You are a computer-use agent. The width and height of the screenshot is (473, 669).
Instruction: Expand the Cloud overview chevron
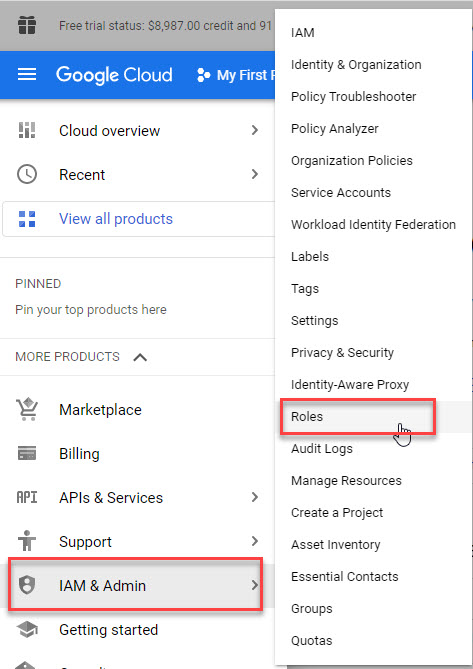pos(255,130)
